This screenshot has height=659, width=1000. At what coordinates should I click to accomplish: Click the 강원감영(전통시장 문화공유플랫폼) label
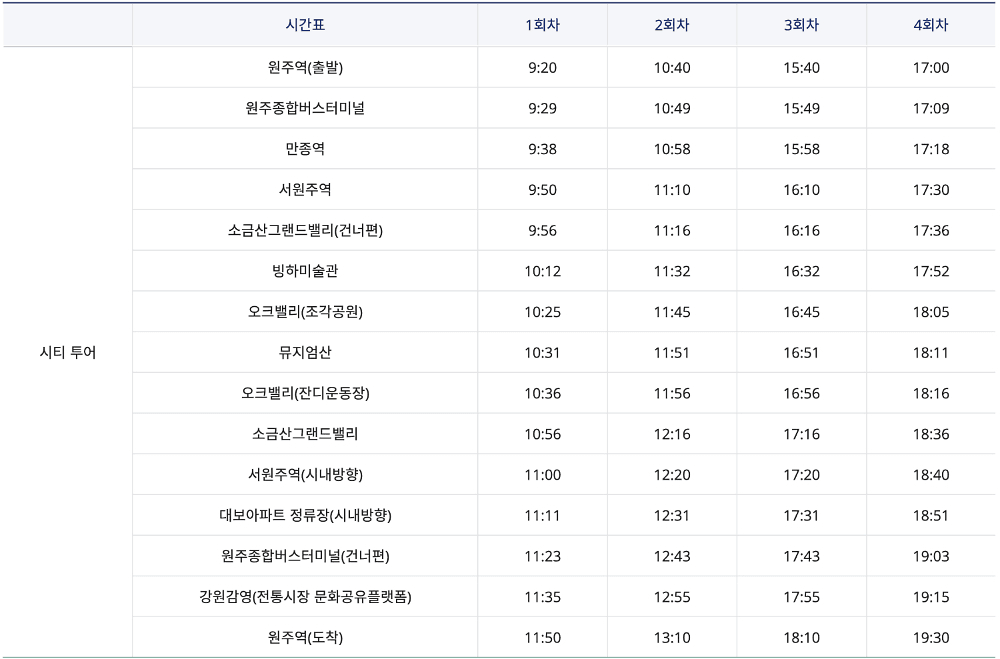[x=306, y=596]
